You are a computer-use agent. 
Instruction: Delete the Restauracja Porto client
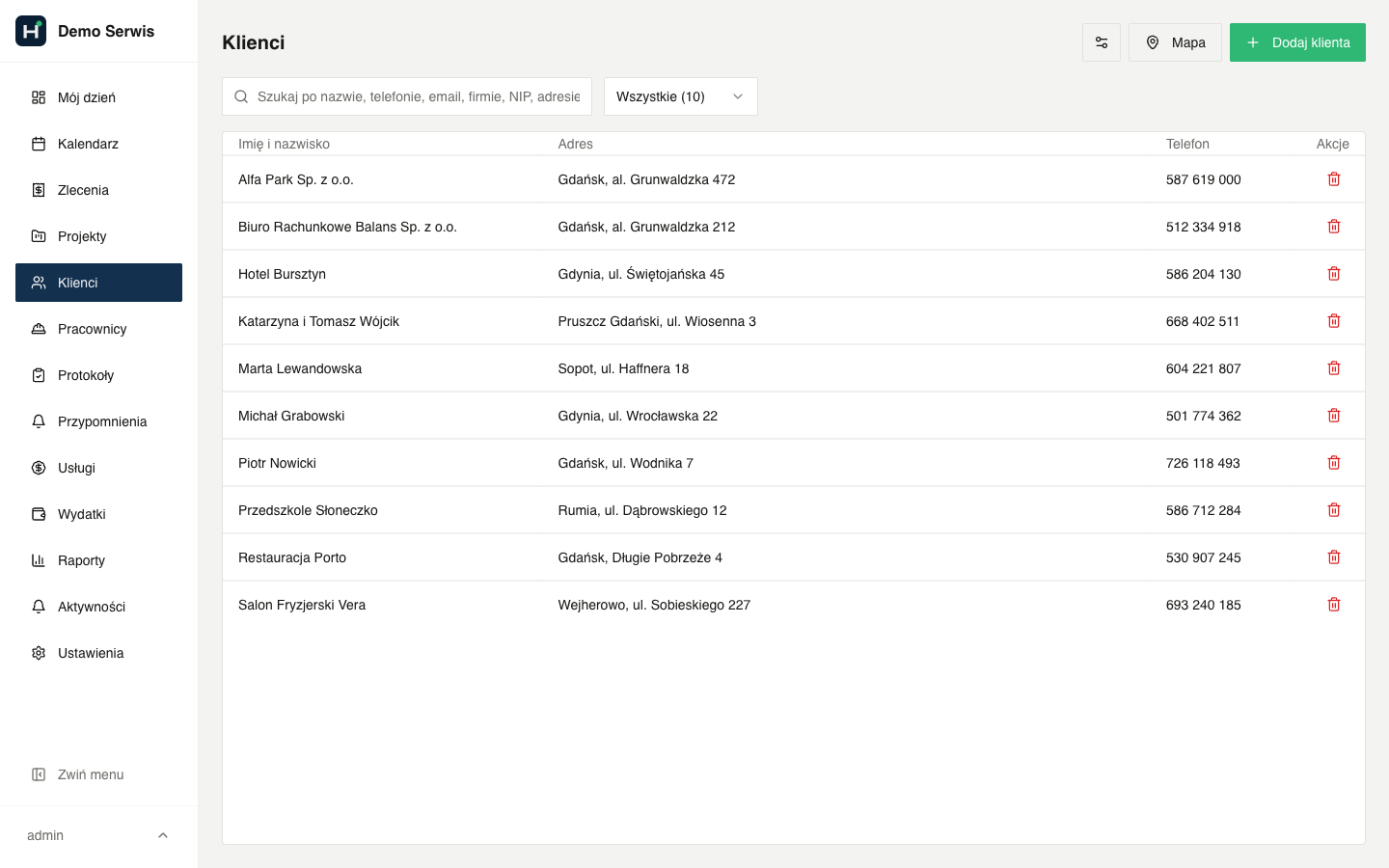click(1334, 557)
